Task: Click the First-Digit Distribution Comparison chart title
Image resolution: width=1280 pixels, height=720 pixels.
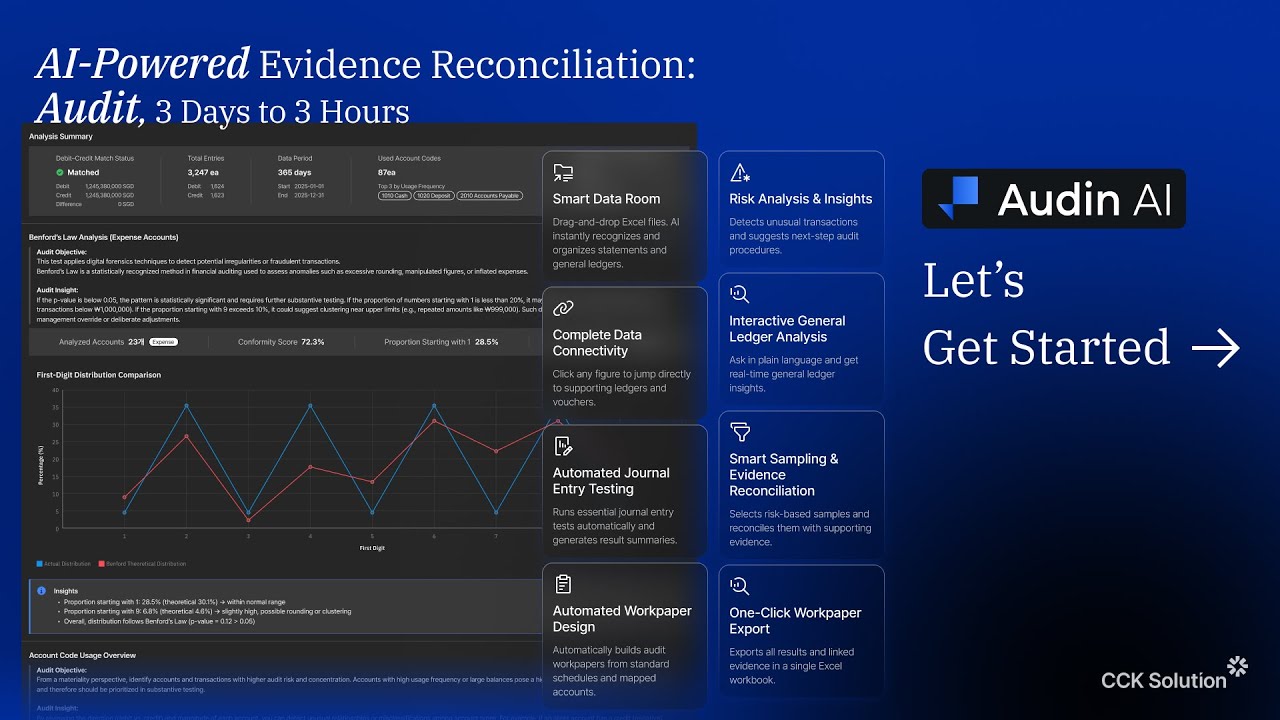Action: (x=99, y=375)
